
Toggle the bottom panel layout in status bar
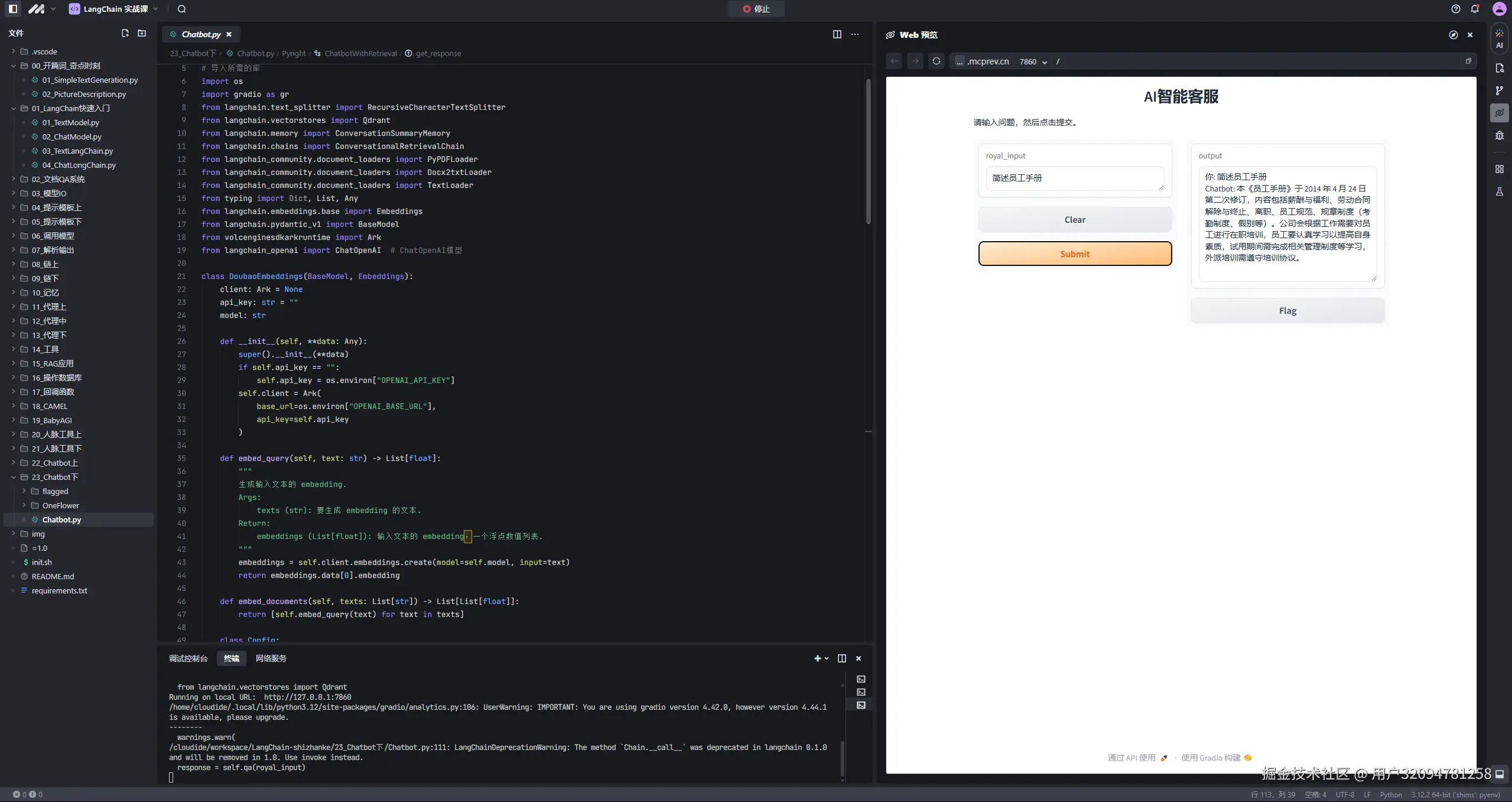1499,774
